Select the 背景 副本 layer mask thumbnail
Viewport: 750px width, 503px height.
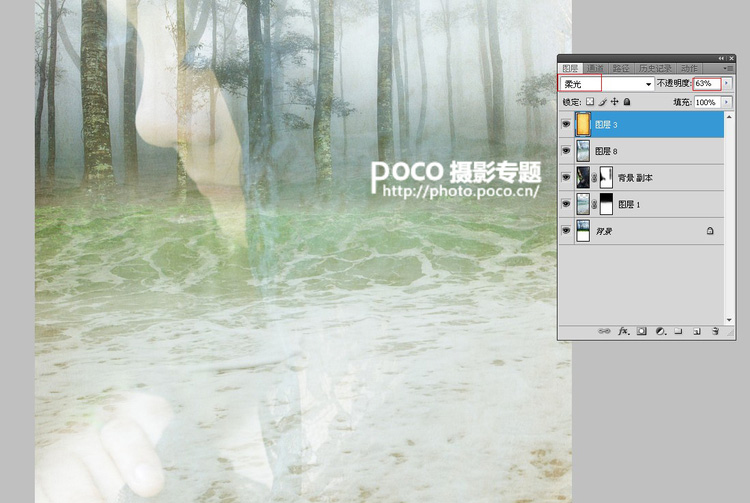pos(606,177)
